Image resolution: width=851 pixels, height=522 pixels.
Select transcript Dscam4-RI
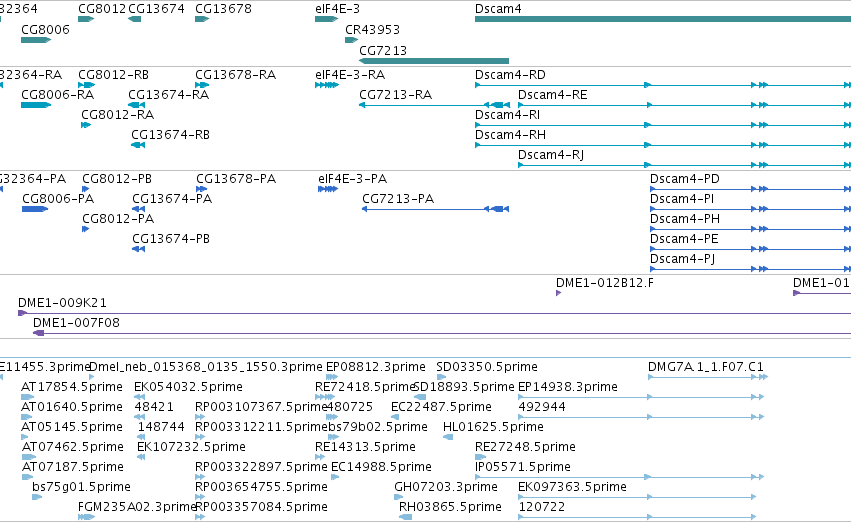click(507, 115)
